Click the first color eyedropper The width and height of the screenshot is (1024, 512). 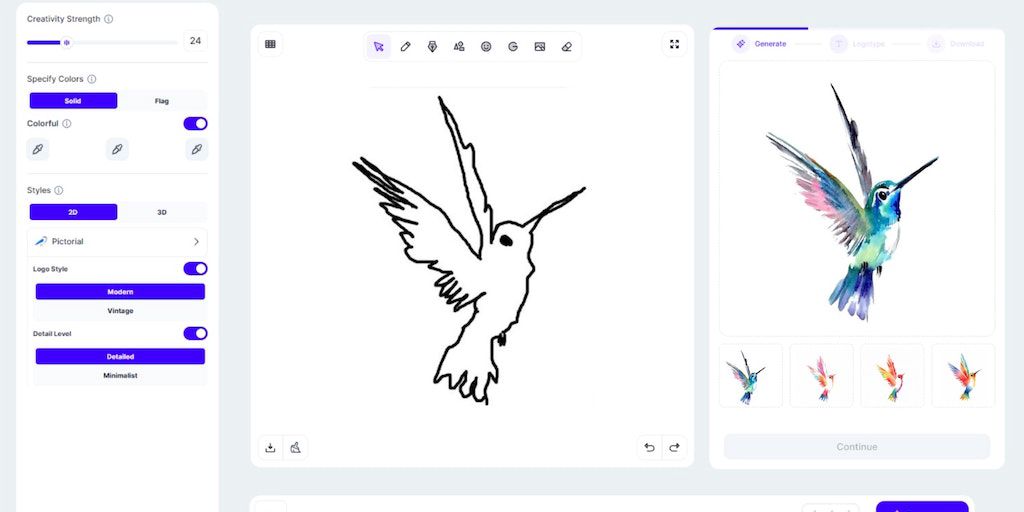click(x=38, y=149)
